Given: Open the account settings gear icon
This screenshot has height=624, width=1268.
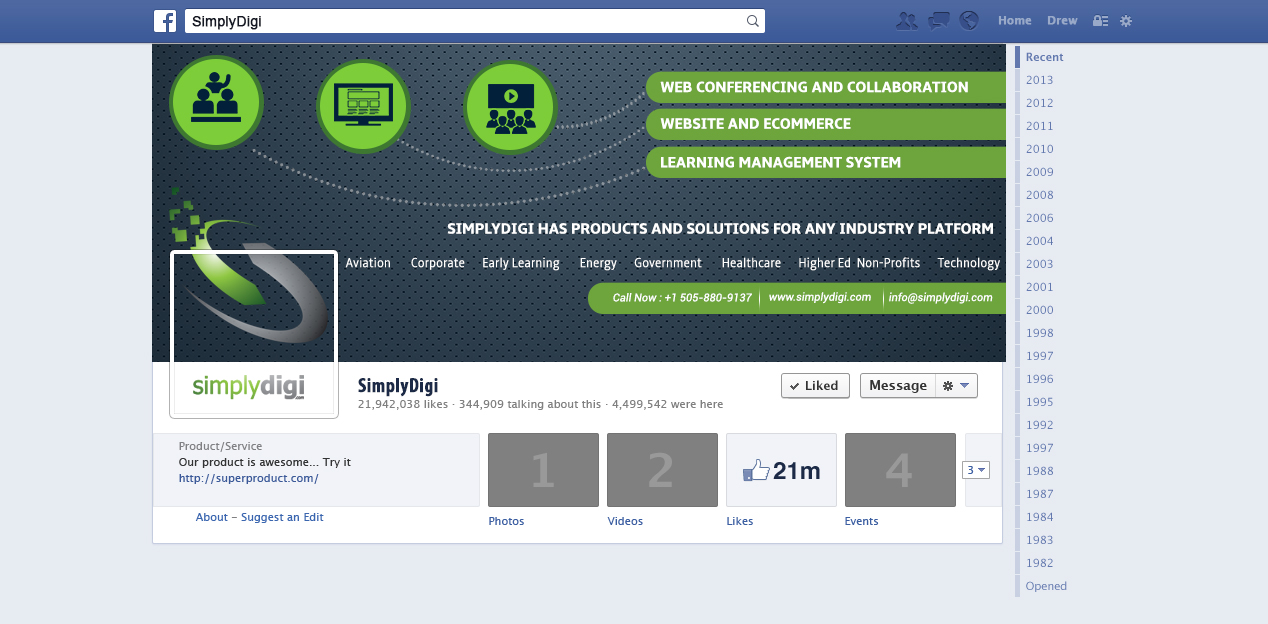Looking at the screenshot, I should click(x=1126, y=21).
